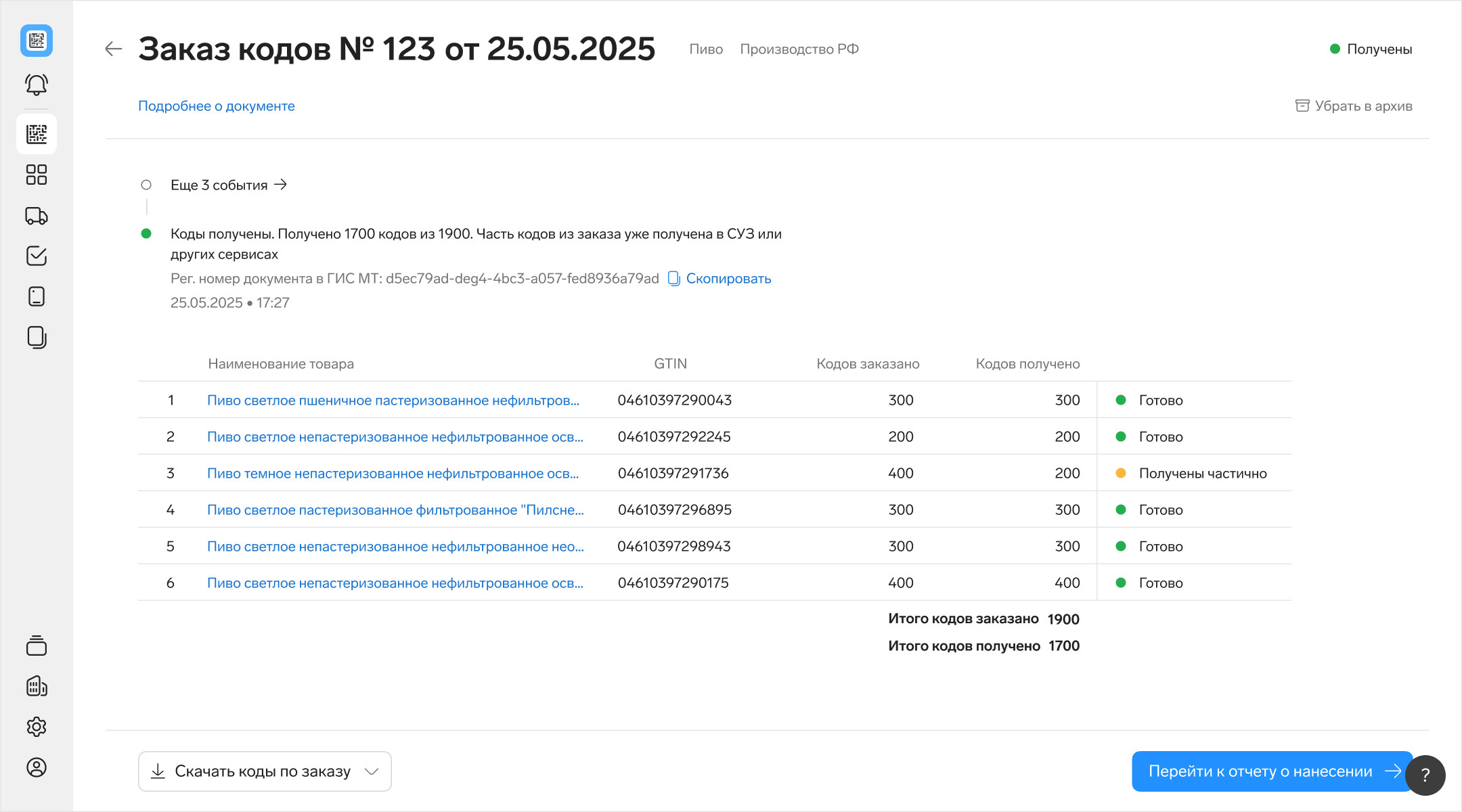Open the settings gear in sidebar

click(x=37, y=727)
